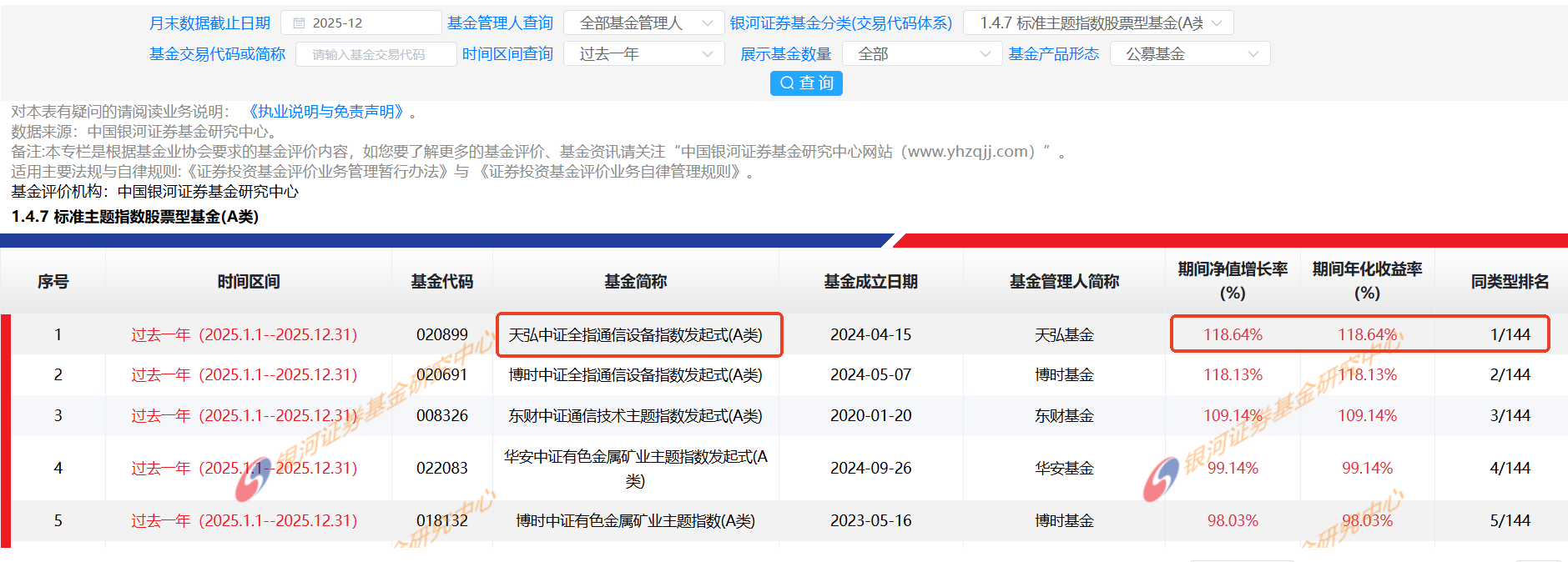Viewport: 1568px width, 562px height.
Task: Click the 同类型排名 column header
Action: [1510, 282]
